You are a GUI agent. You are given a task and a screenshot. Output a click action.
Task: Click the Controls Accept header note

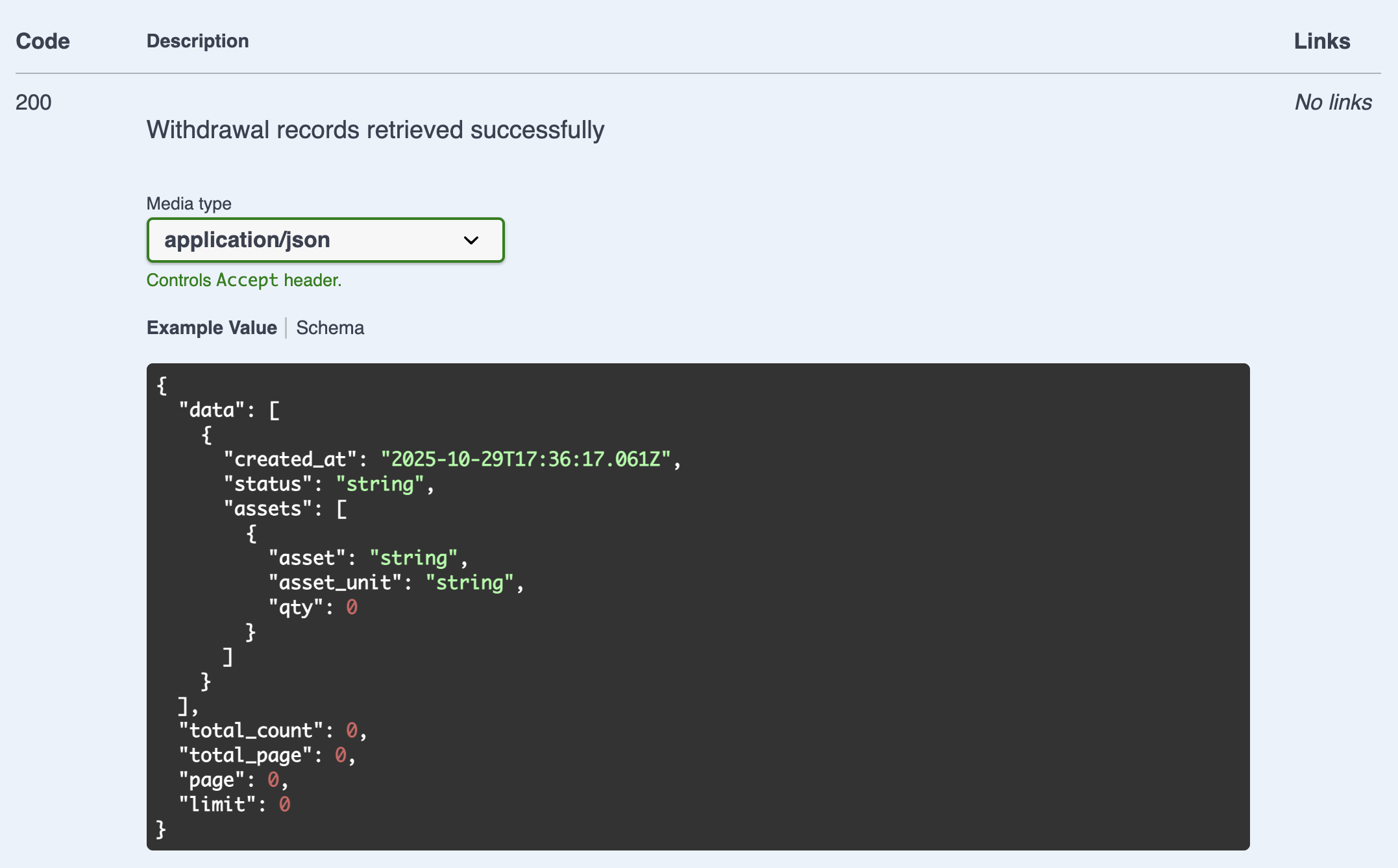[244, 280]
